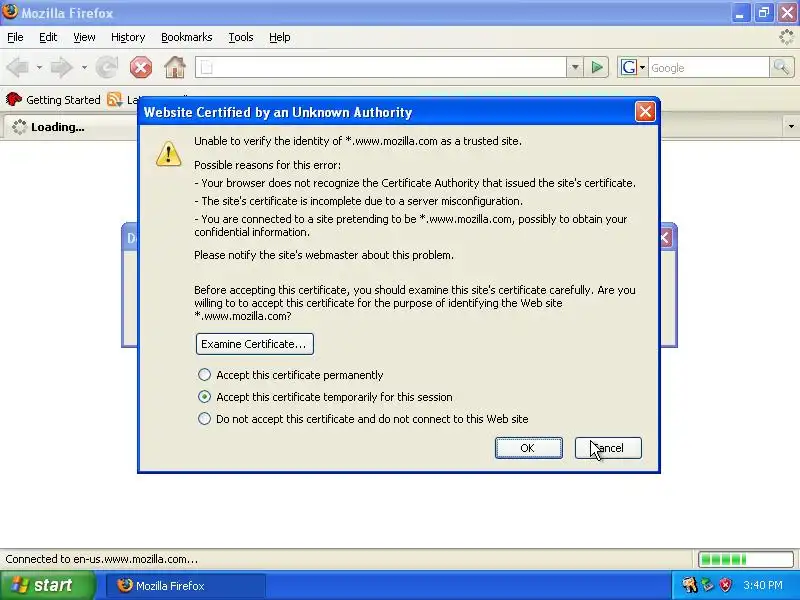The height and width of the screenshot is (600, 800).
Task: Close the certificate warning dialog
Action: [645, 111]
